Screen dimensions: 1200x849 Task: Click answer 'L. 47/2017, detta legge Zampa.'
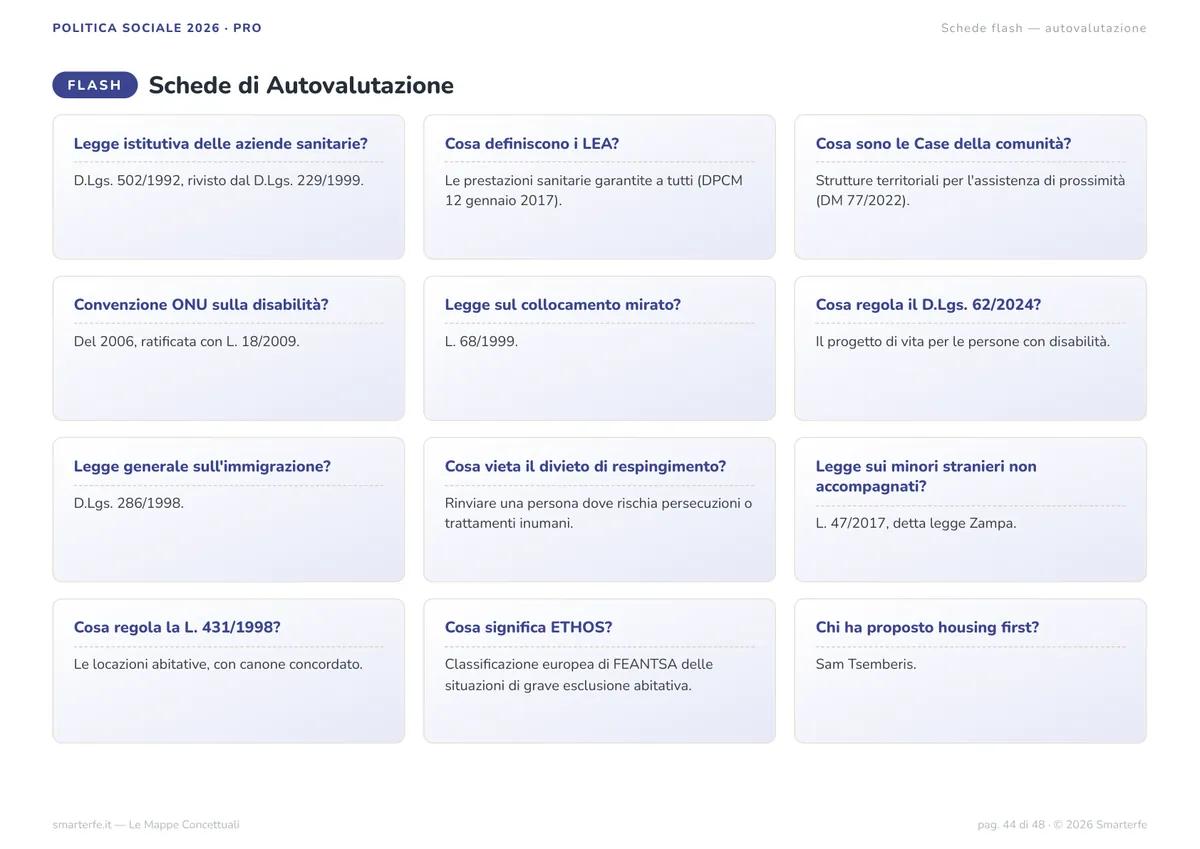pos(916,523)
